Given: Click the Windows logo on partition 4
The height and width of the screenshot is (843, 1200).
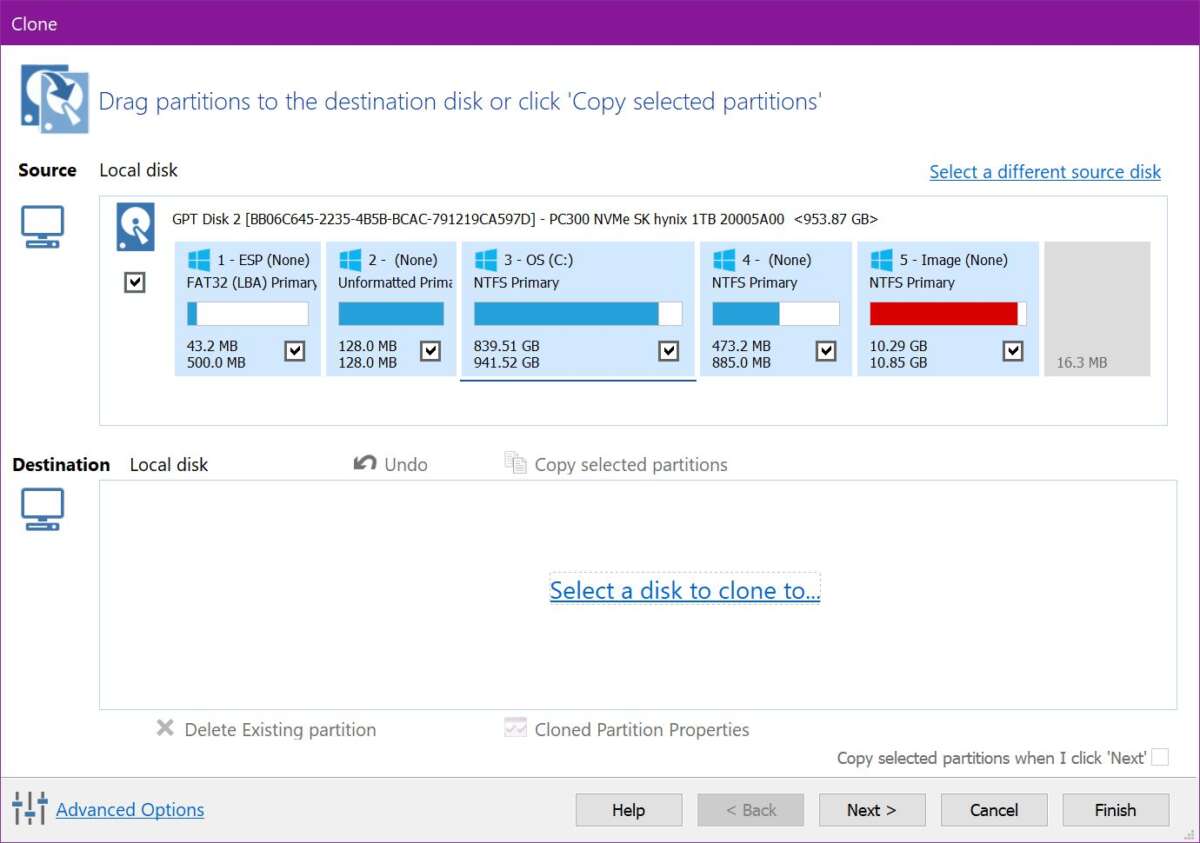Looking at the screenshot, I should tap(724, 260).
